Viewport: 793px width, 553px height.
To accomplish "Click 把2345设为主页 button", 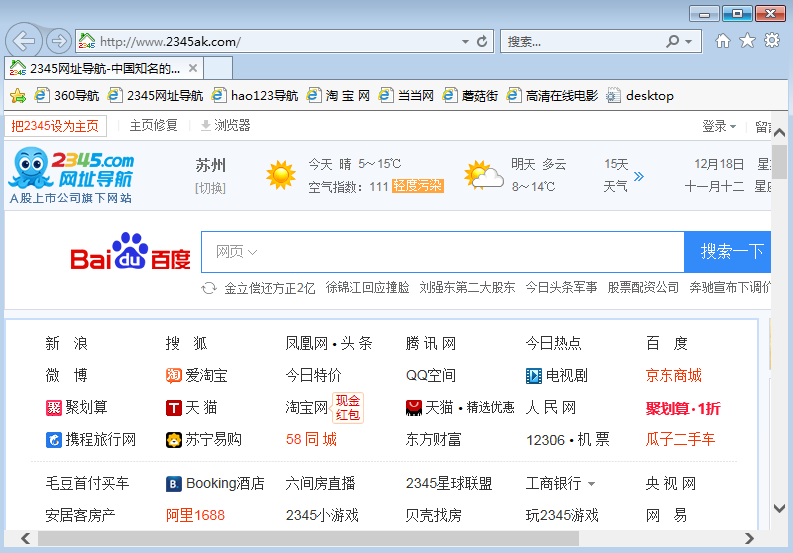I will click(x=55, y=126).
